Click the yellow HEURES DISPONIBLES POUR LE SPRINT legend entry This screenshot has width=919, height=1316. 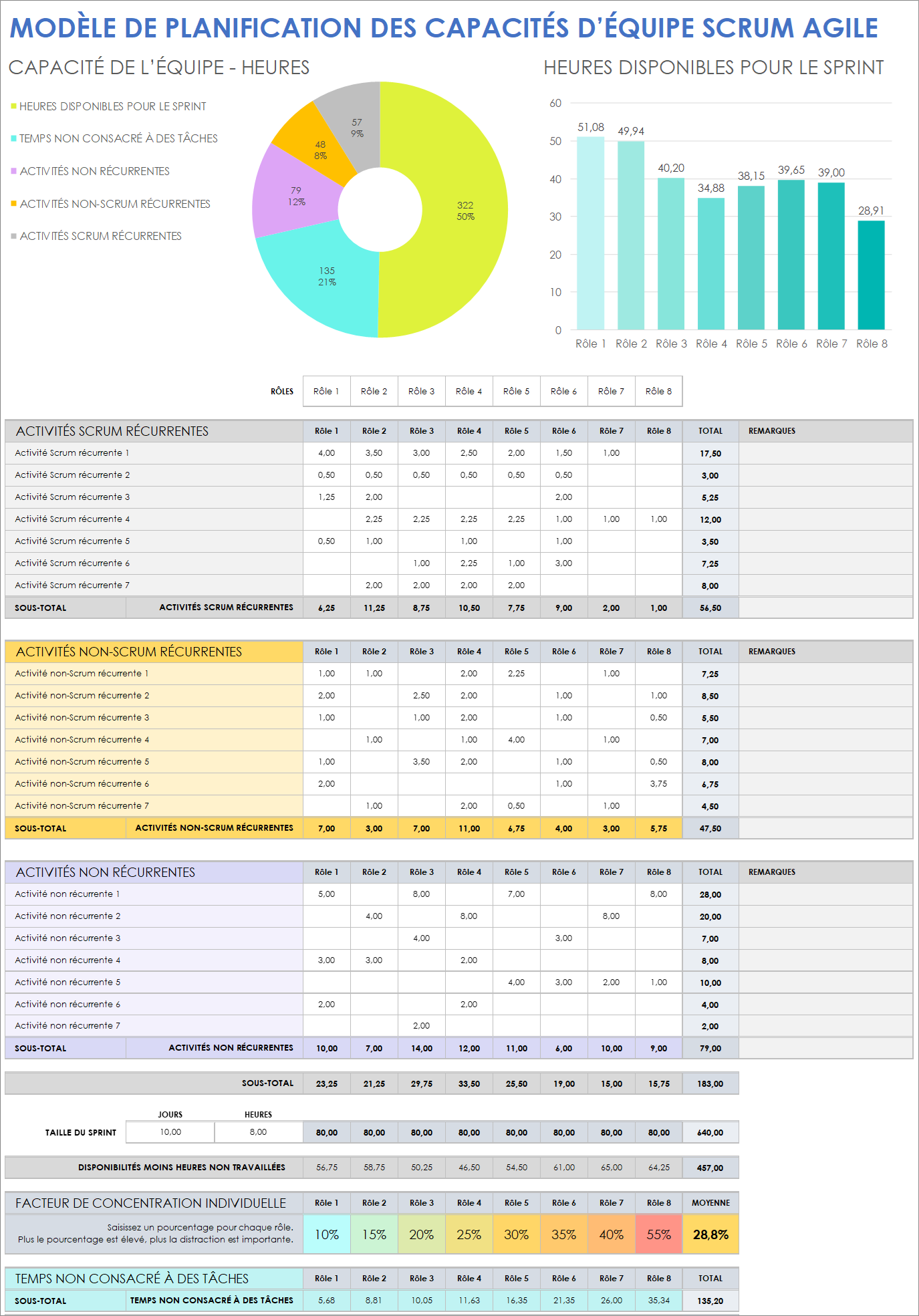click(x=108, y=106)
